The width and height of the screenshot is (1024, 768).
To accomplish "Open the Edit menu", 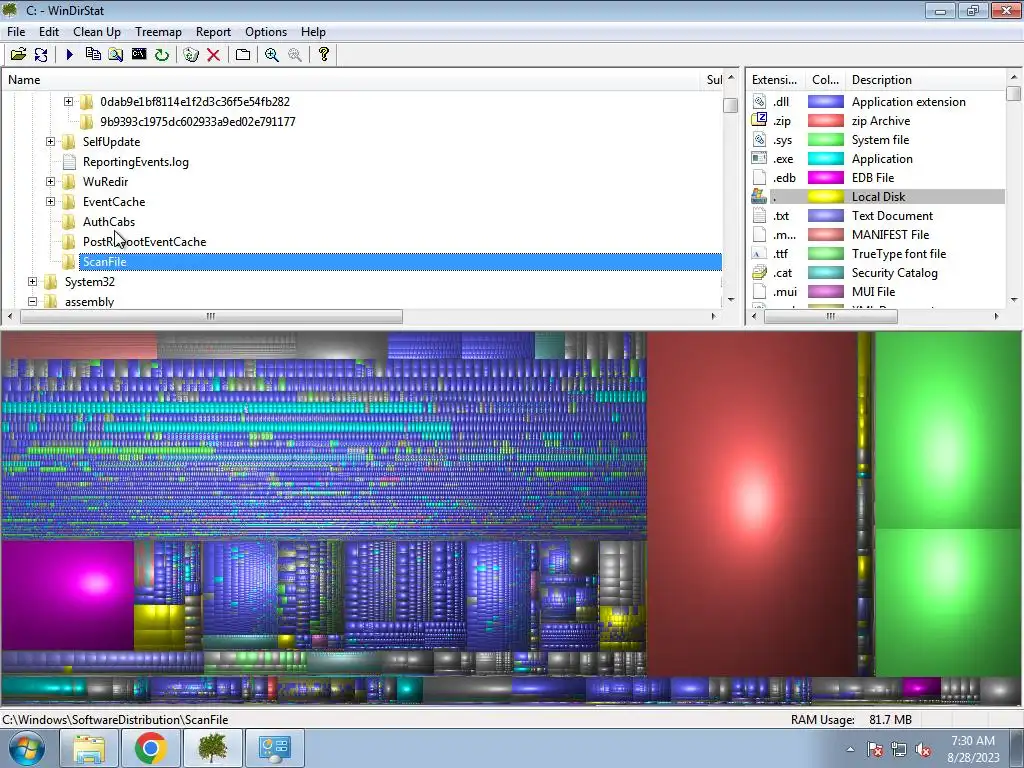I will 48,31.
